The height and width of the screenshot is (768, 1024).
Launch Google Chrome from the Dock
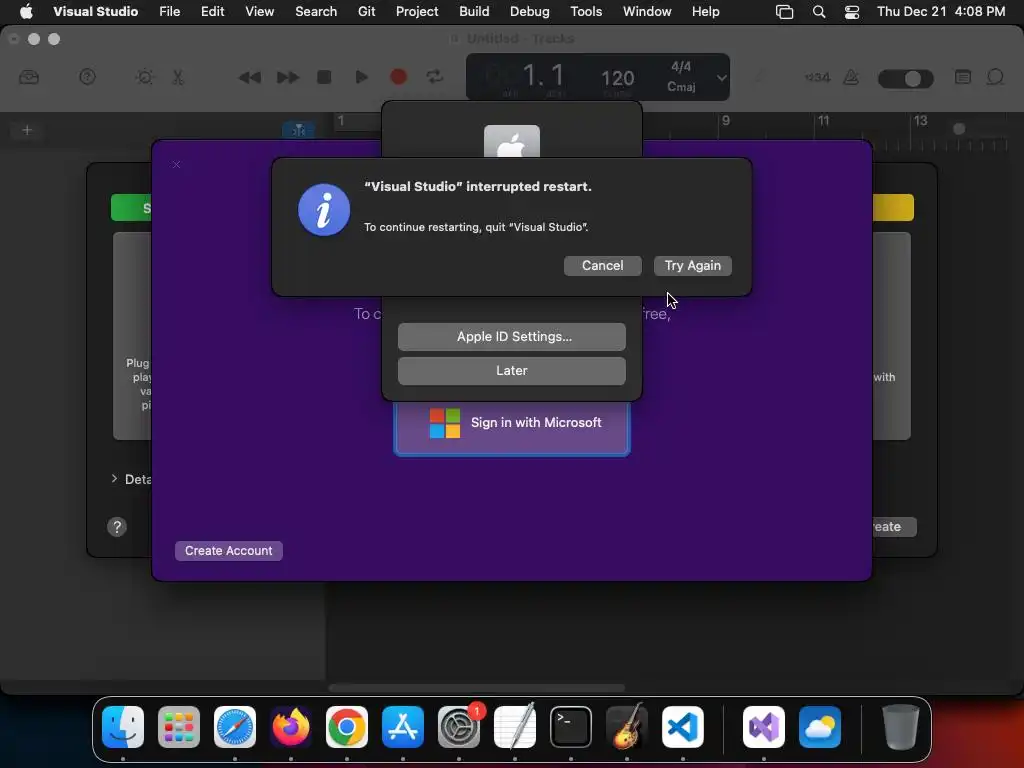click(347, 727)
